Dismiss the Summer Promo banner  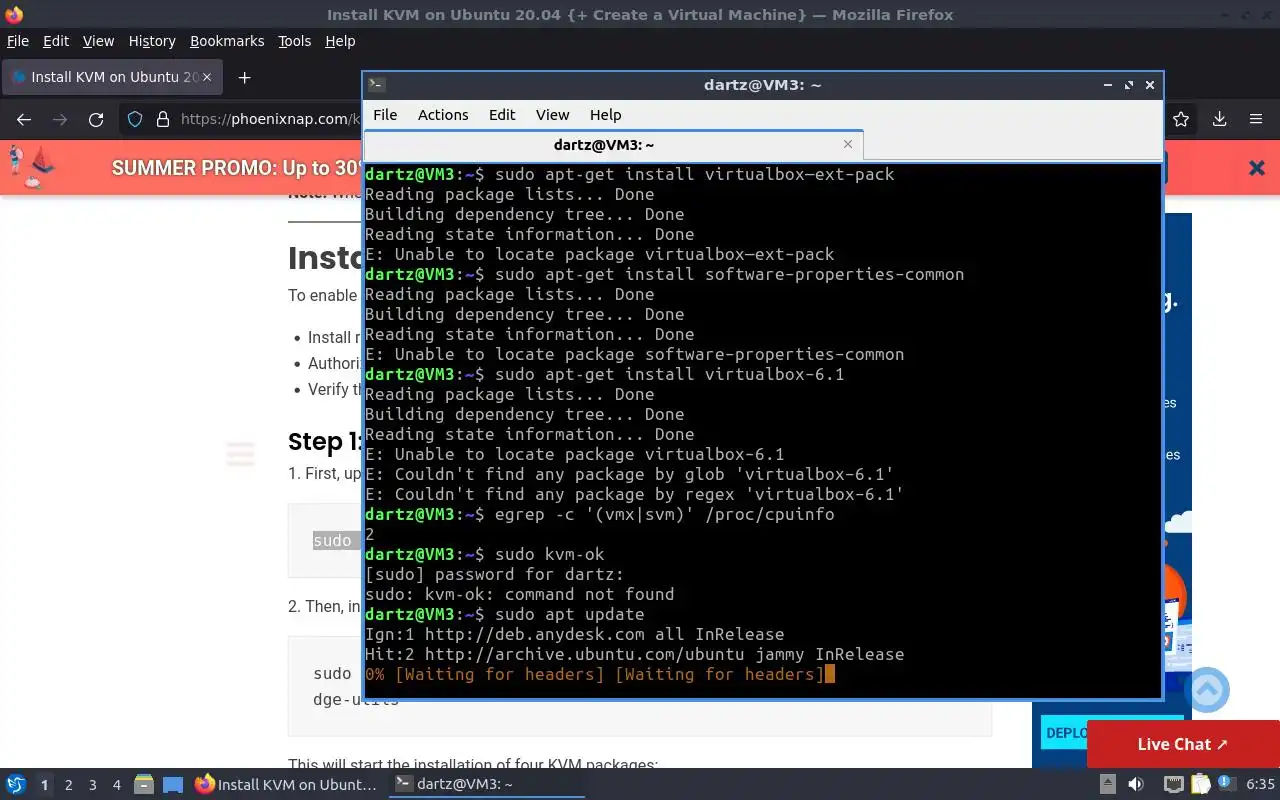pos(1257,168)
